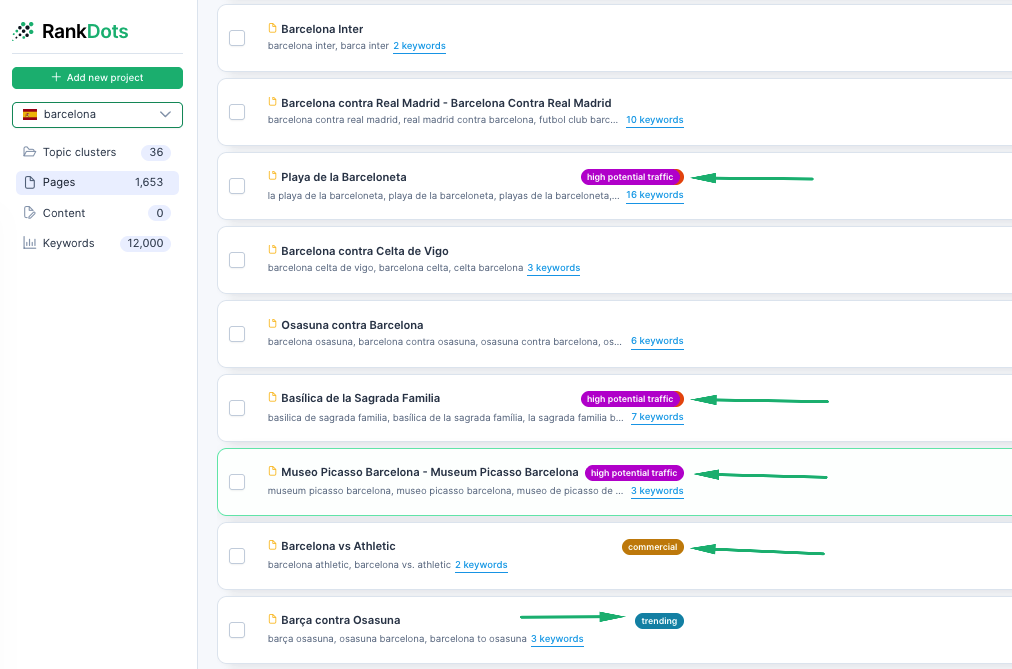This screenshot has height=669, width=1012.
Task: Tick the Barça contra Osasuna checkbox
Action: pos(237,630)
